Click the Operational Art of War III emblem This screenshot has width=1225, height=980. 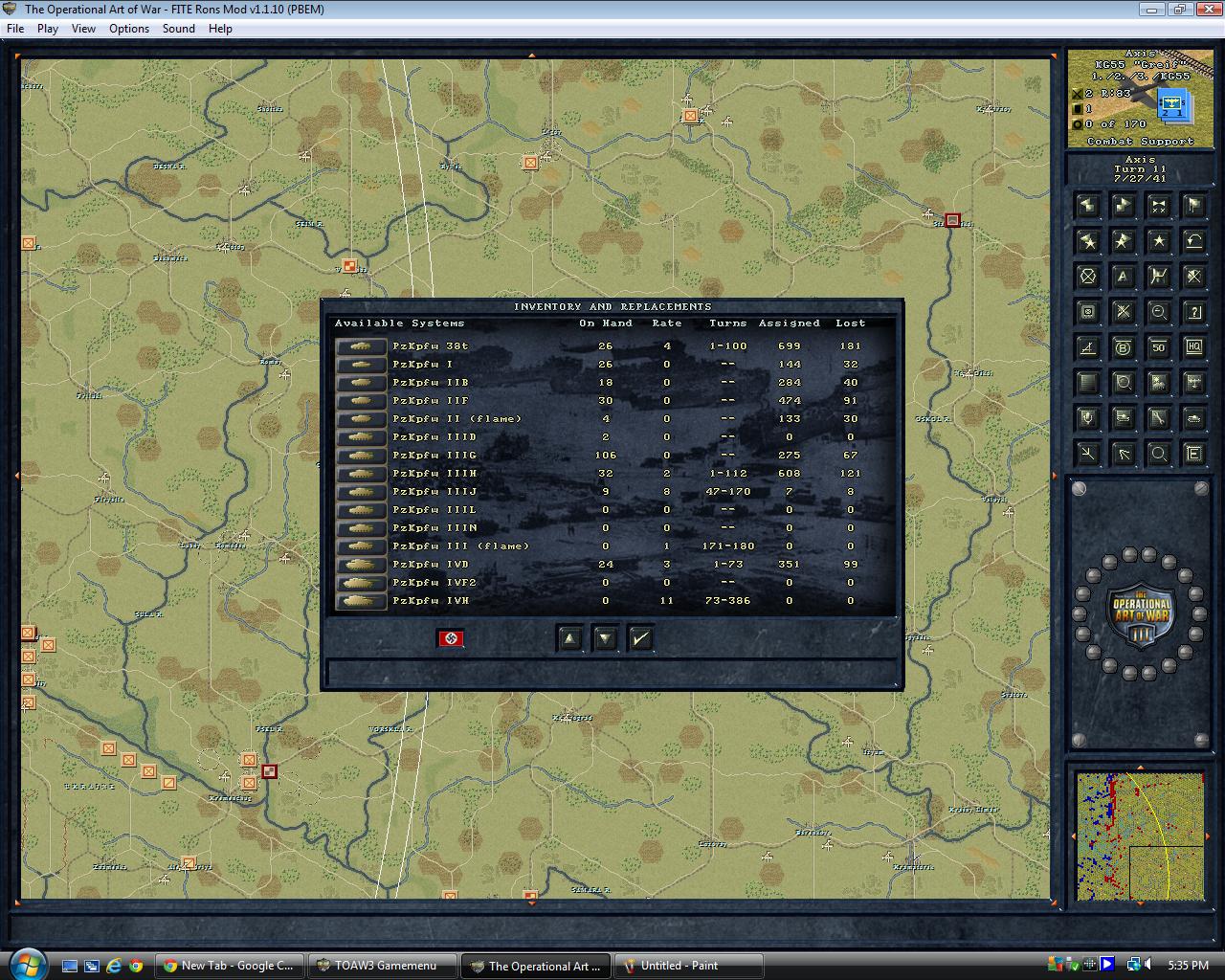pyautogui.click(x=1140, y=613)
